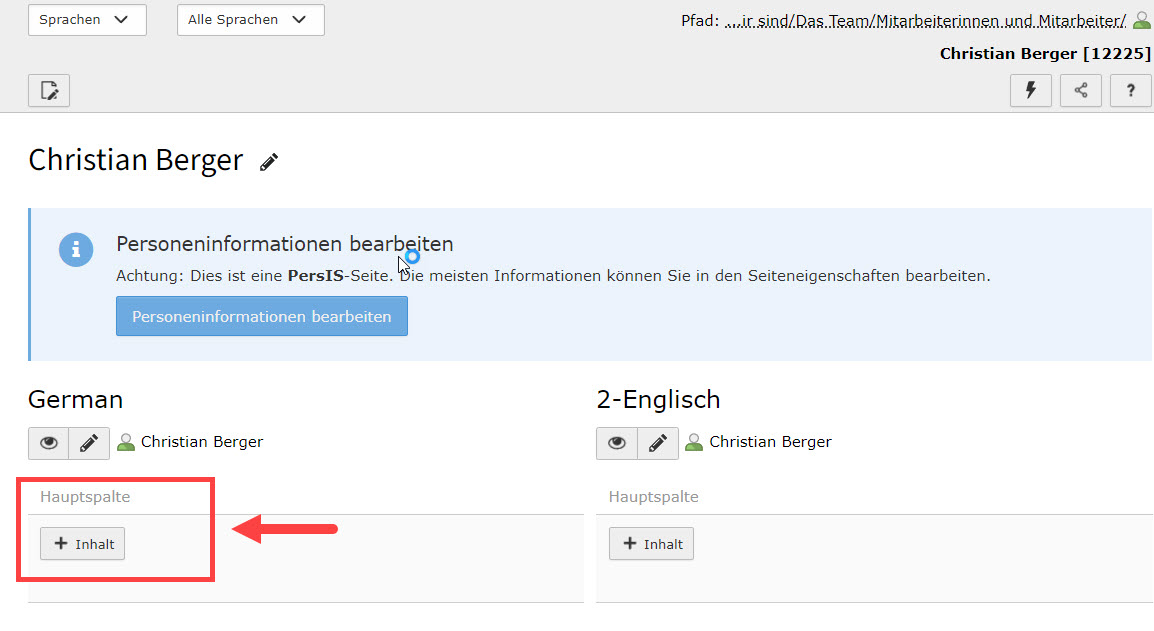Click pencil icon beside the Christian Berger heading

tap(269, 162)
